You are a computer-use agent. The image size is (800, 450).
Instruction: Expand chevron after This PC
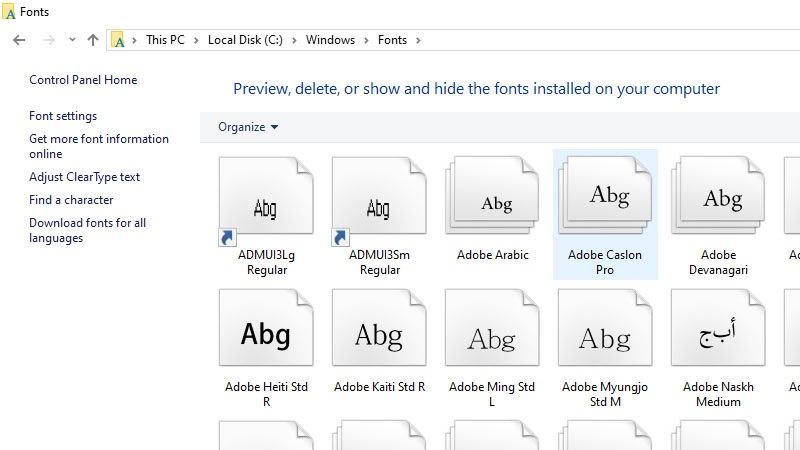coord(196,40)
